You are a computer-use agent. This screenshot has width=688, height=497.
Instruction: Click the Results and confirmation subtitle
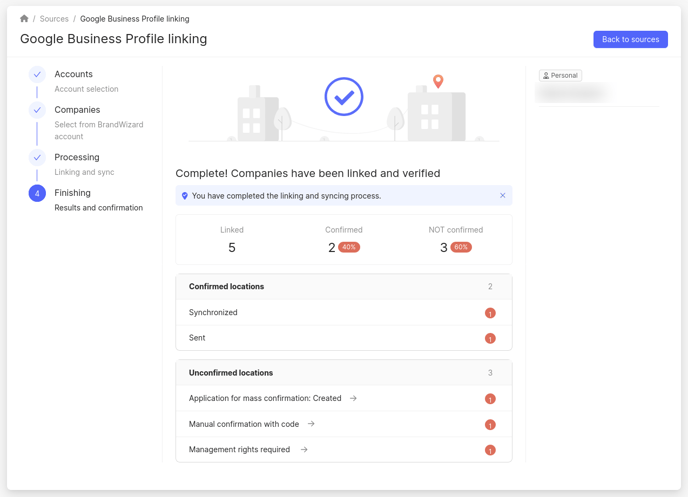pos(99,208)
